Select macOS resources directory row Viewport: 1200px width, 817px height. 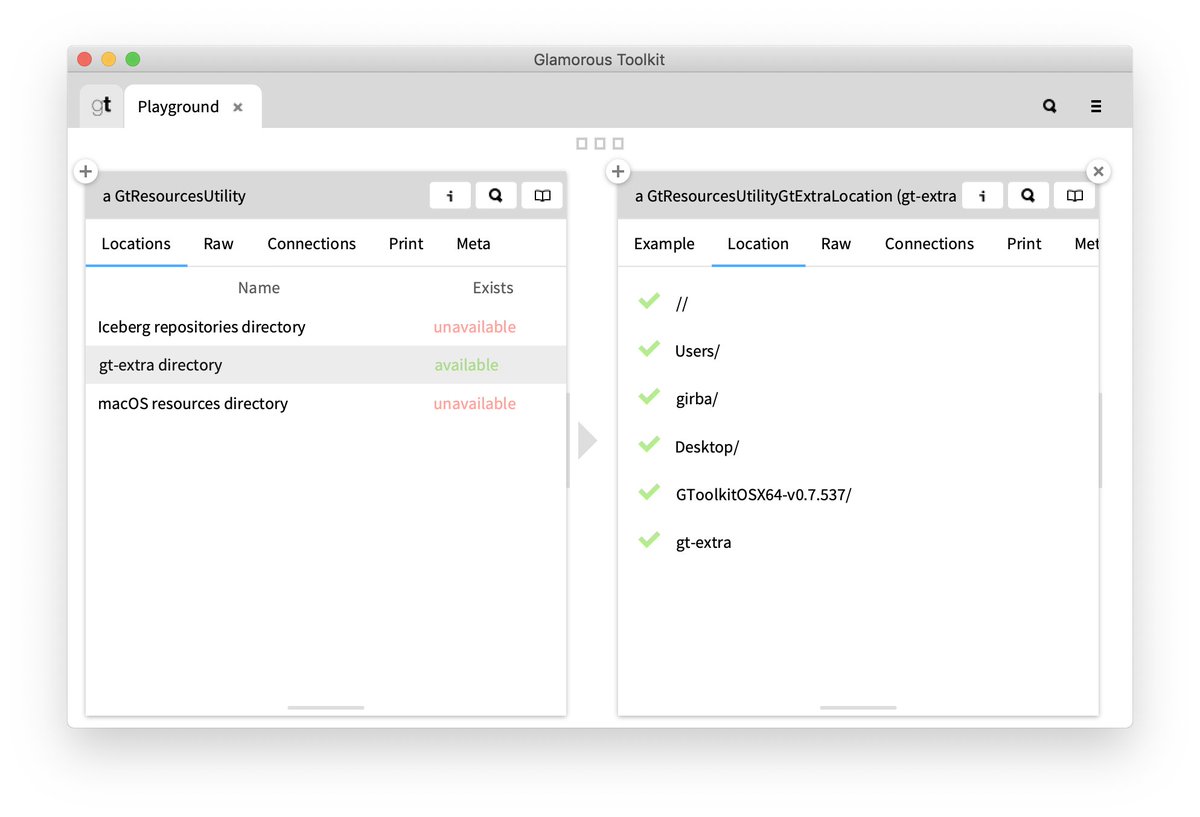326,404
